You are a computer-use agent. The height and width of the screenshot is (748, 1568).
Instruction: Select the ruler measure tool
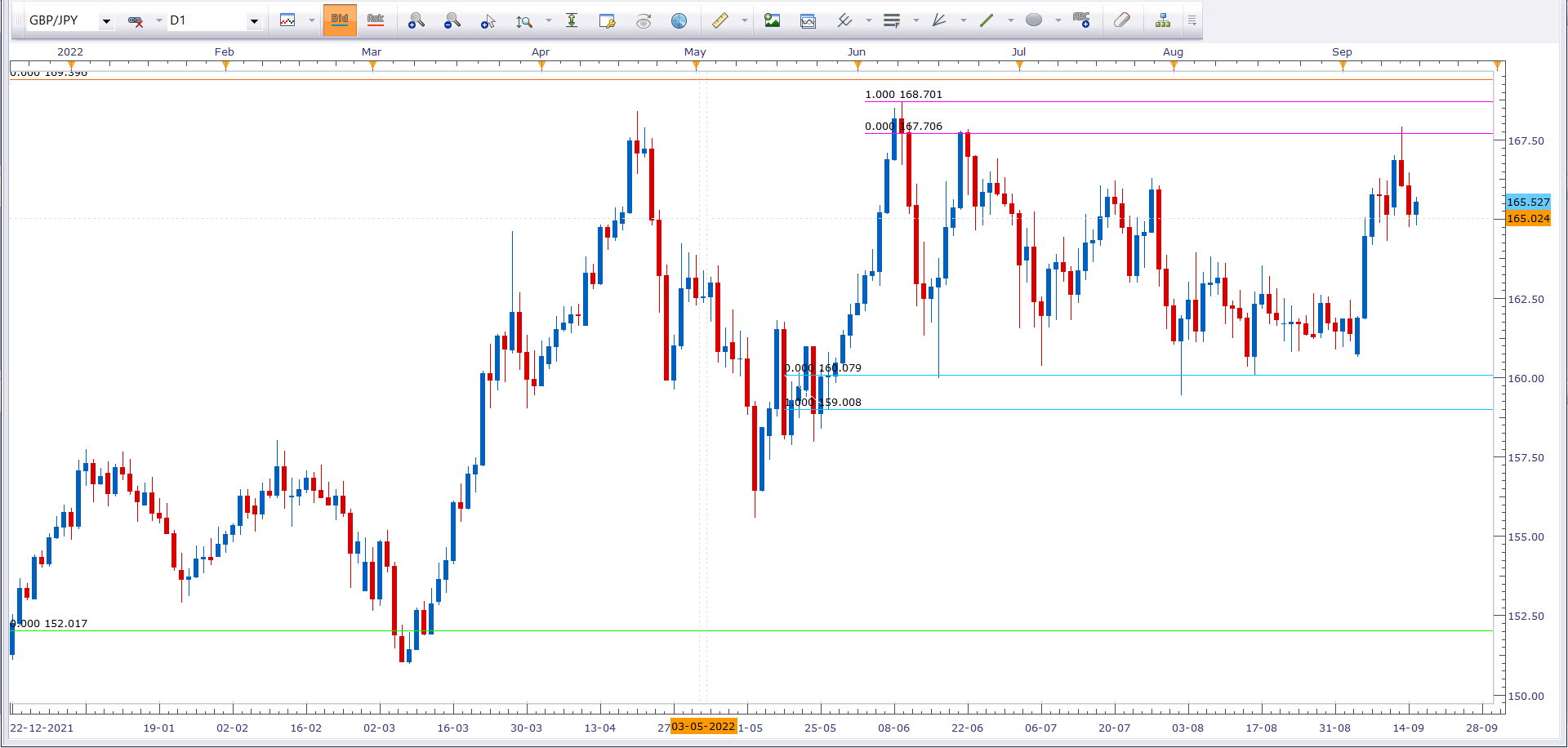pos(719,20)
